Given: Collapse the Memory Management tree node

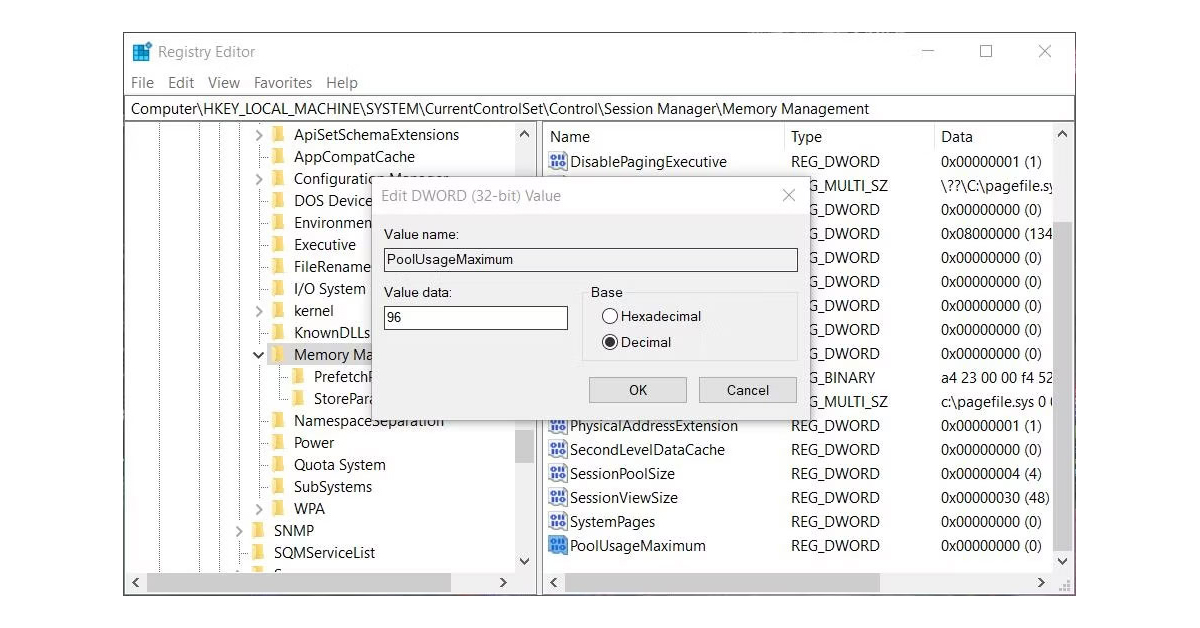Looking at the screenshot, I should (x=258, y=354).
